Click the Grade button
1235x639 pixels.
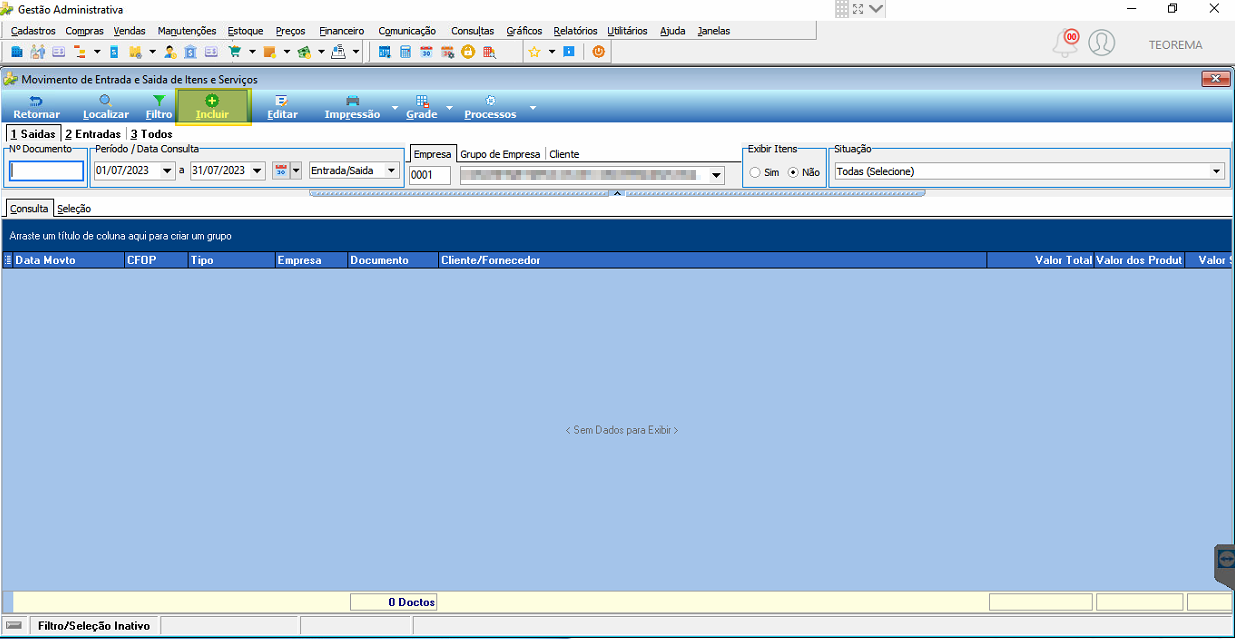pos(421,107)
